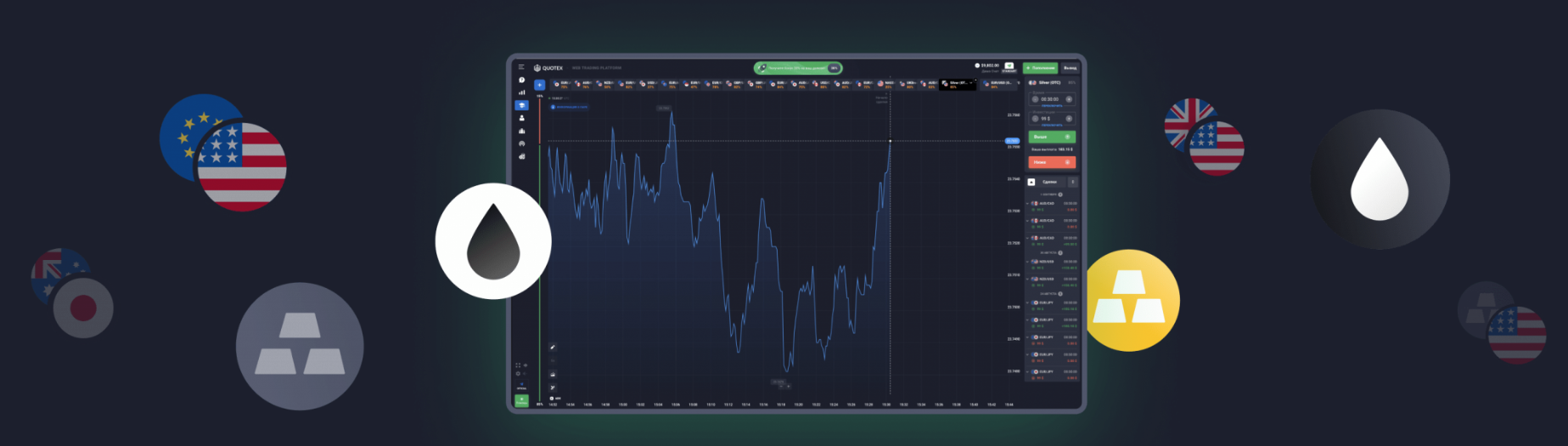
Task: Open the leaderboard podium icon in the sidebar
Action: point(521,131)
